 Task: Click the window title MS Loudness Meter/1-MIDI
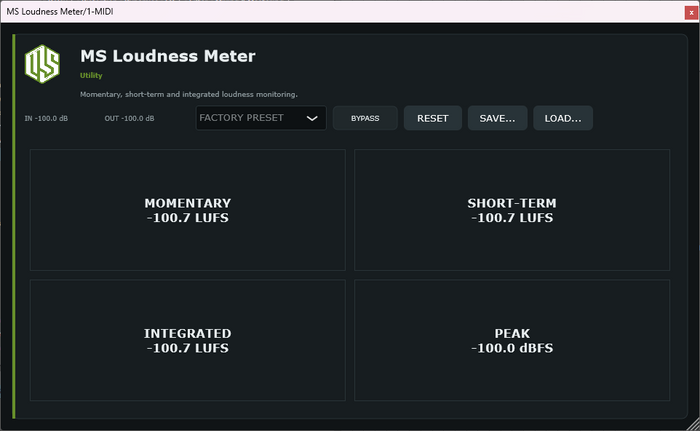(60, 12)
